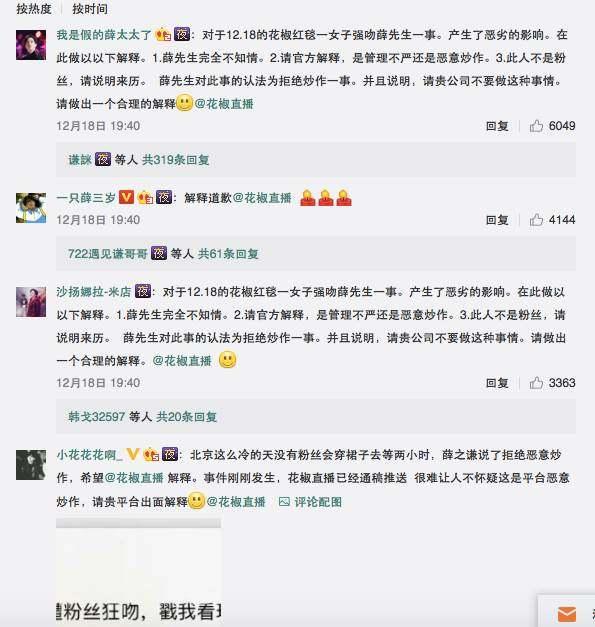Open 评论配图 comment image link
The image size is (595, 627).
point(310,501)
